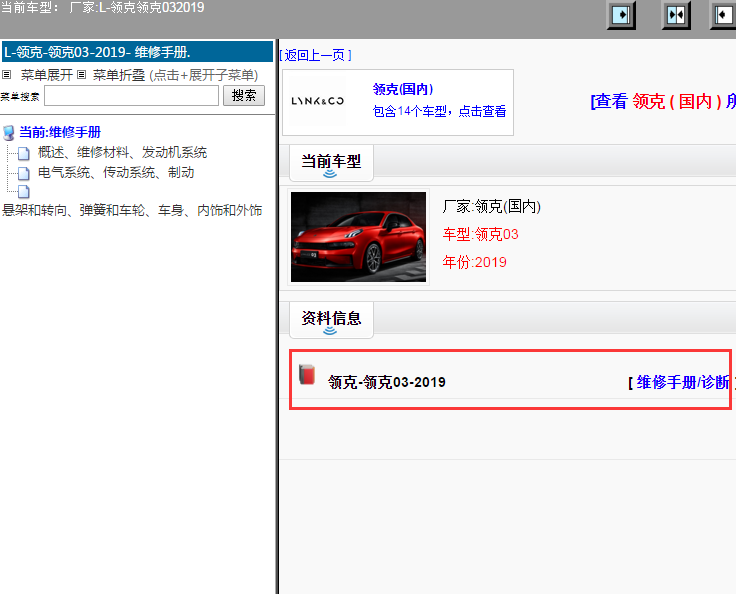Focus the 菜单搜索 input field
The width and height of the screenshot is (736, 594).
click(x=131, y=96)
